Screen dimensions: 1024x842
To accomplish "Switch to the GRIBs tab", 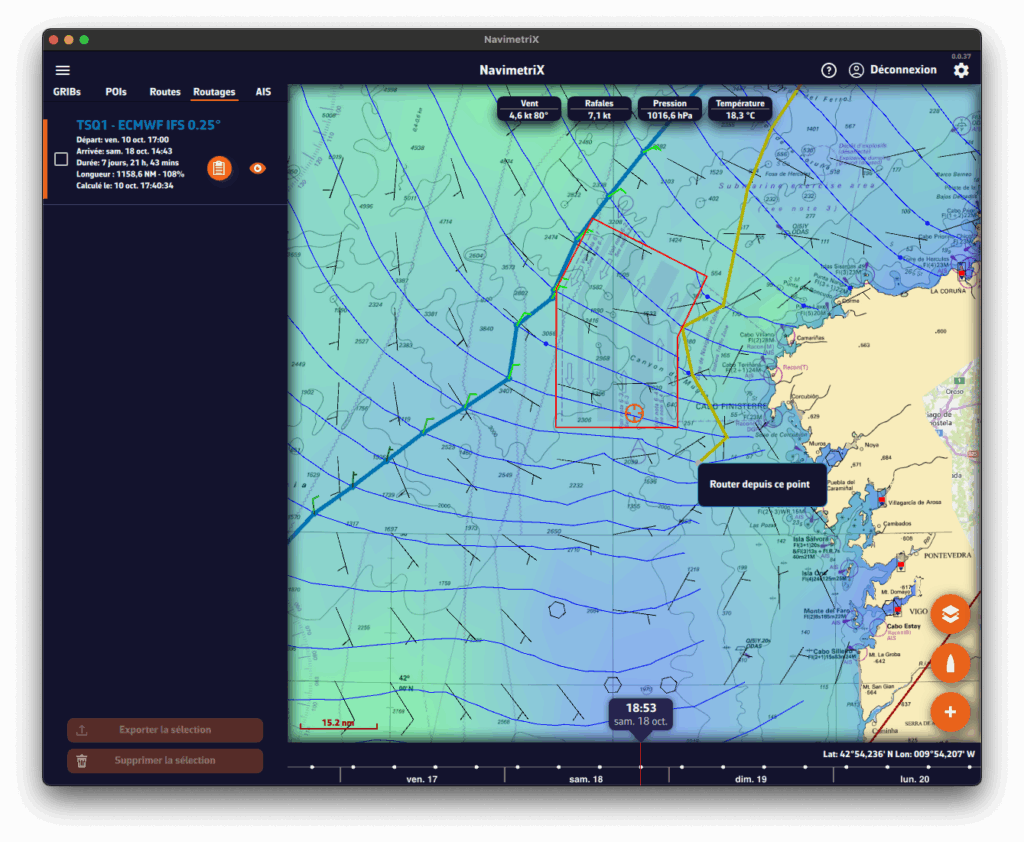I will coord(67,92).
